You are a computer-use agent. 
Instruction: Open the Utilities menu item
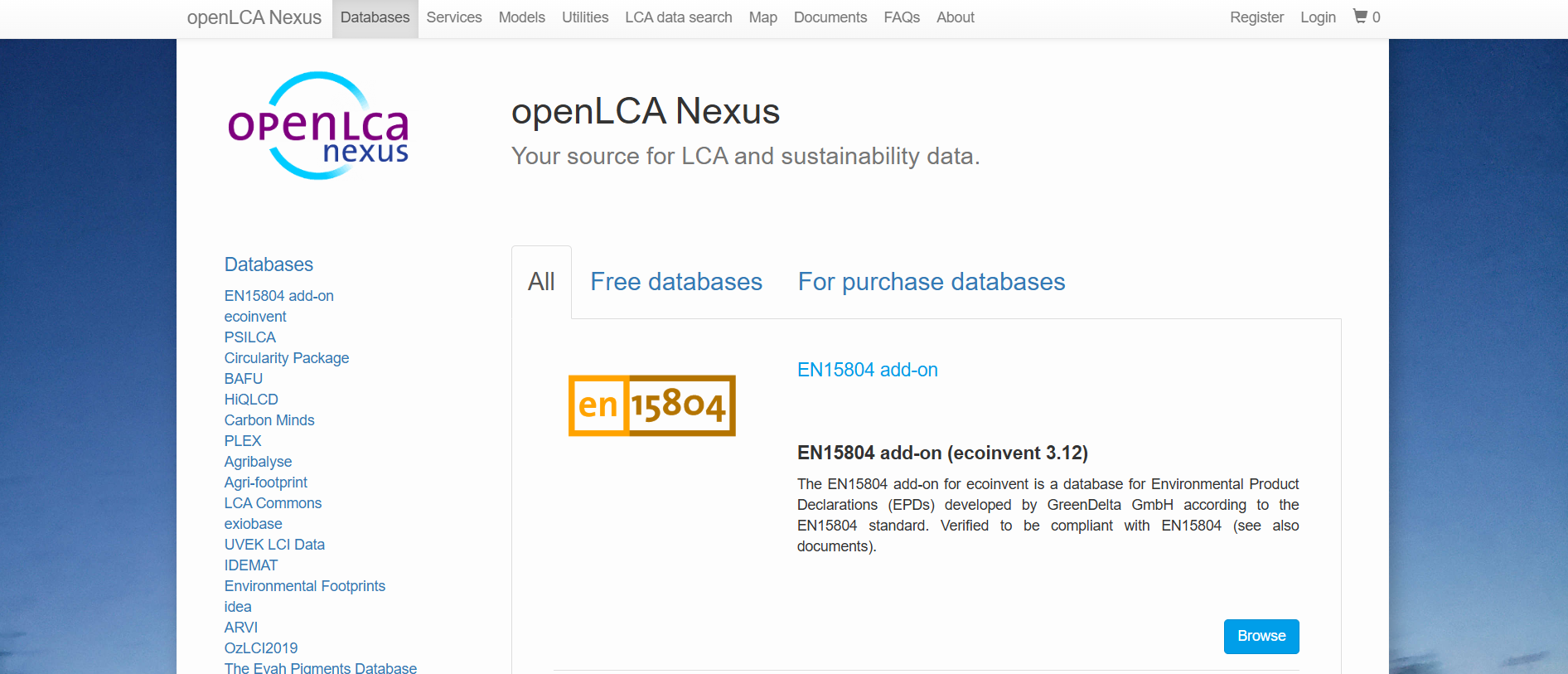[585, 17]
